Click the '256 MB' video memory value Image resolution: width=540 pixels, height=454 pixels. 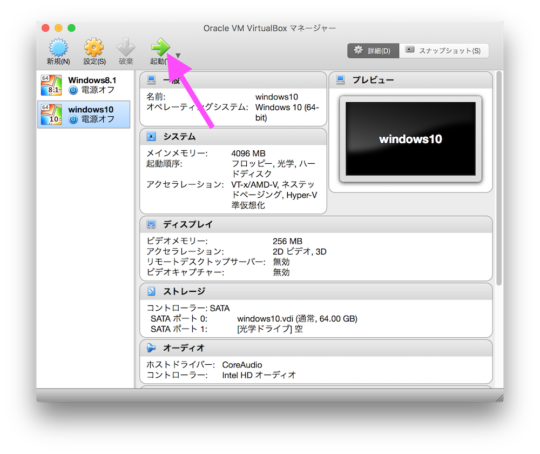pos(288,241)
